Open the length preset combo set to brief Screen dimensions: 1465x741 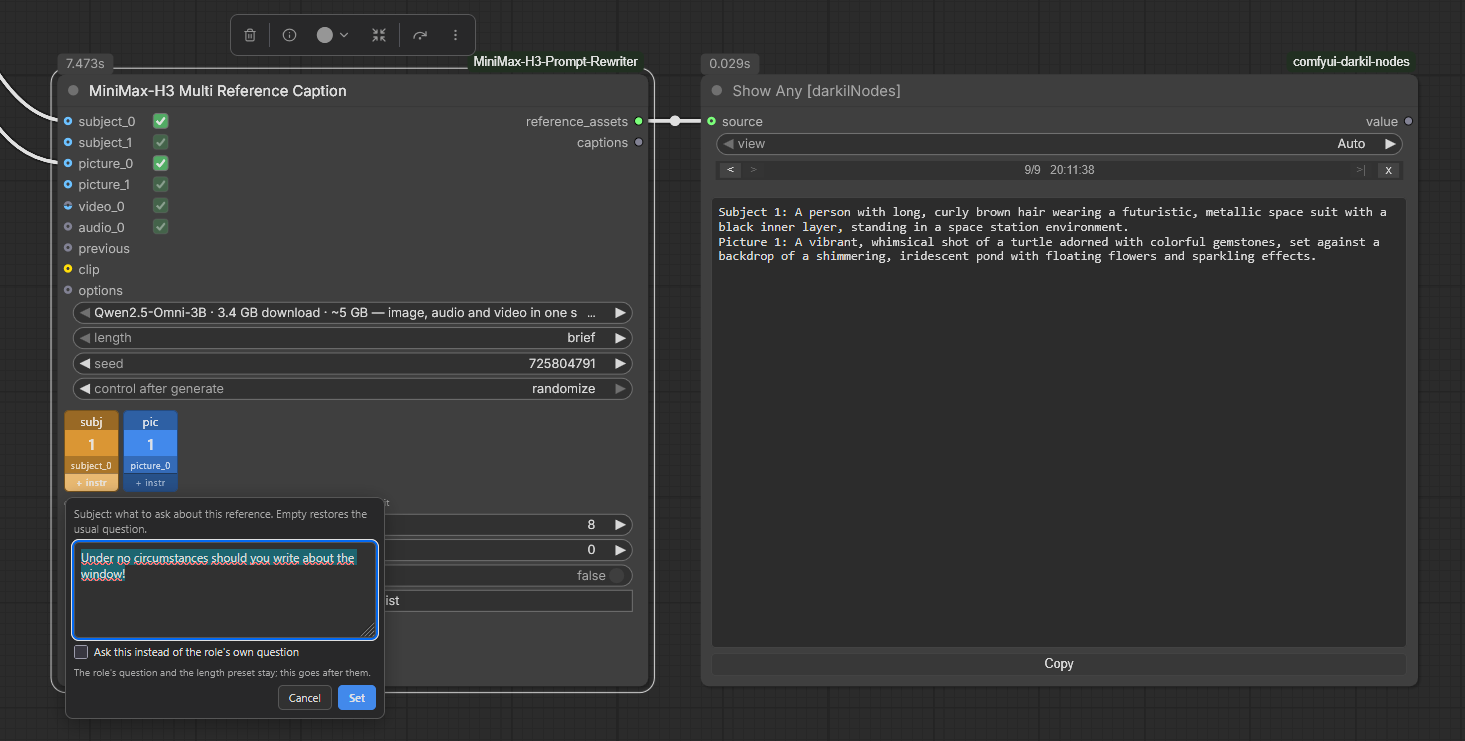[x=352, y=338]
